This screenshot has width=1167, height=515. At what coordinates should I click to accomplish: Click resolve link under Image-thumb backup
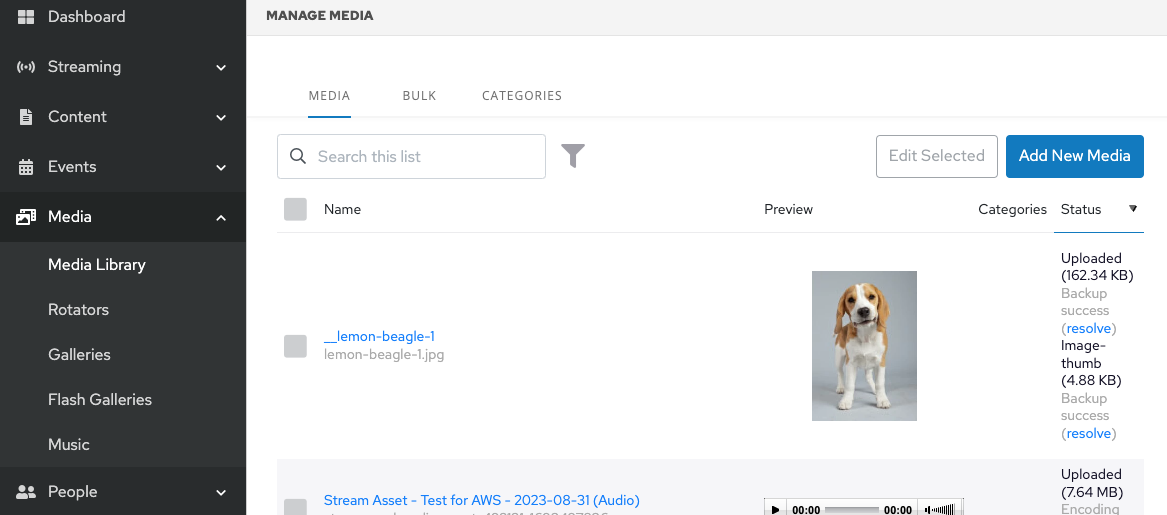coord(1089,433)
